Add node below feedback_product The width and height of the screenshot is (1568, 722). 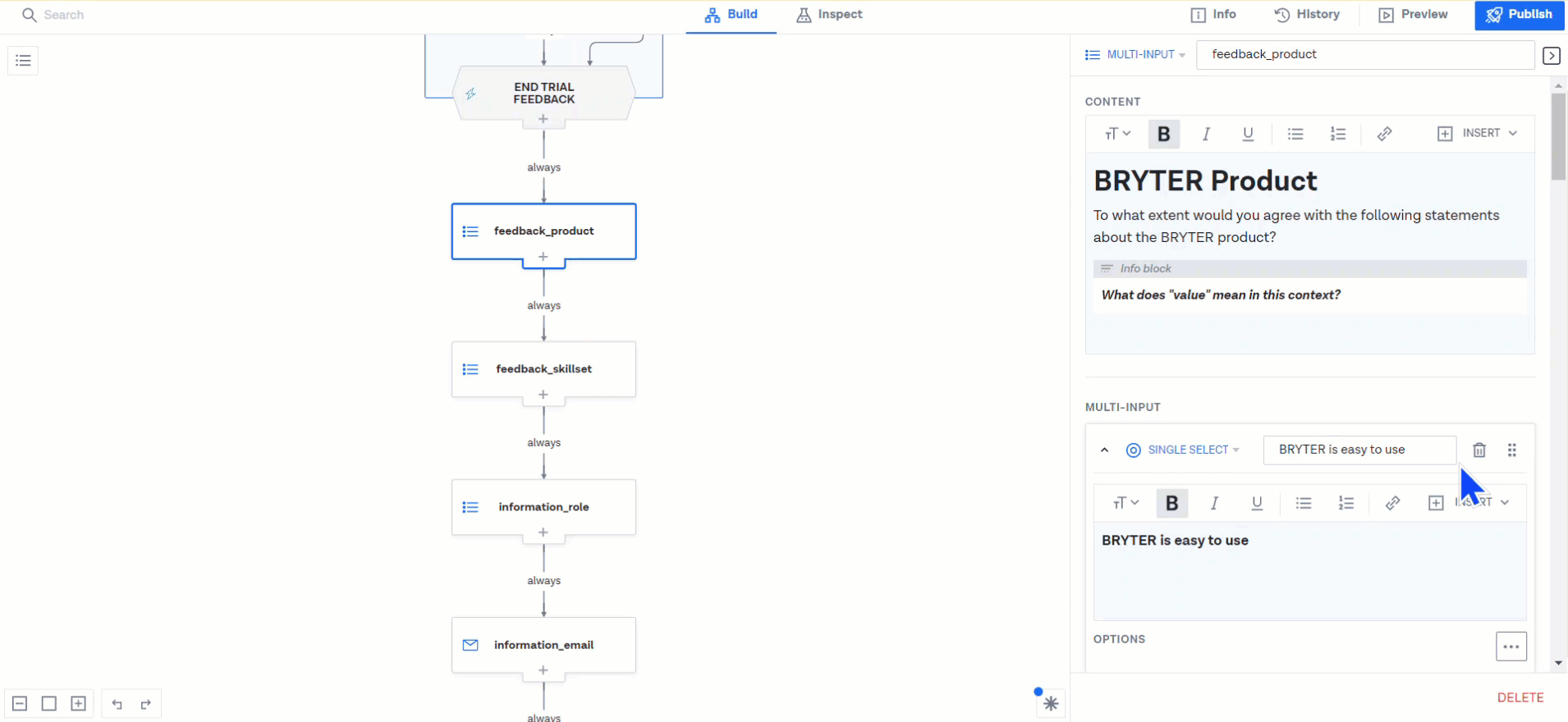pos(543,257)
